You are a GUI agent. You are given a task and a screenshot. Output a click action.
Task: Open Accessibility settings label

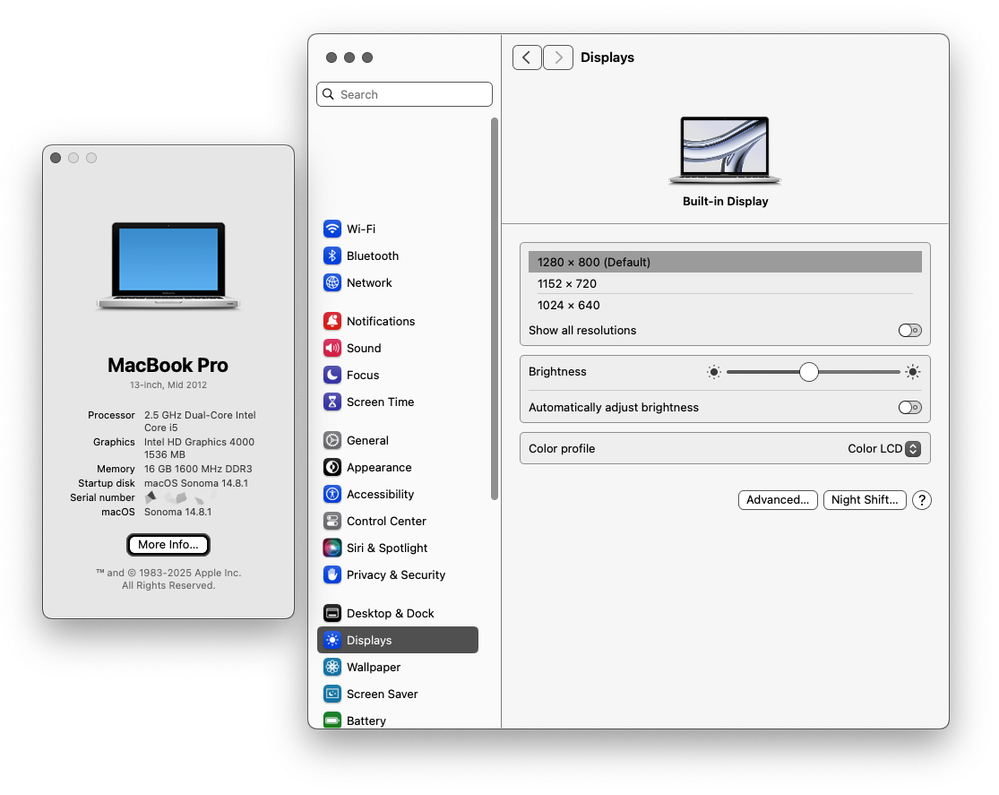380,494
